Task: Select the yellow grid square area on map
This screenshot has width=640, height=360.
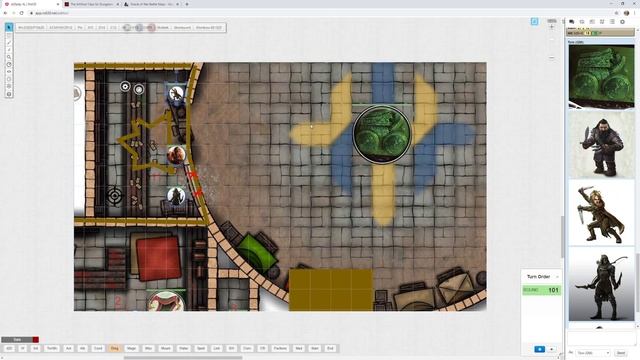Action: point(331,290)
